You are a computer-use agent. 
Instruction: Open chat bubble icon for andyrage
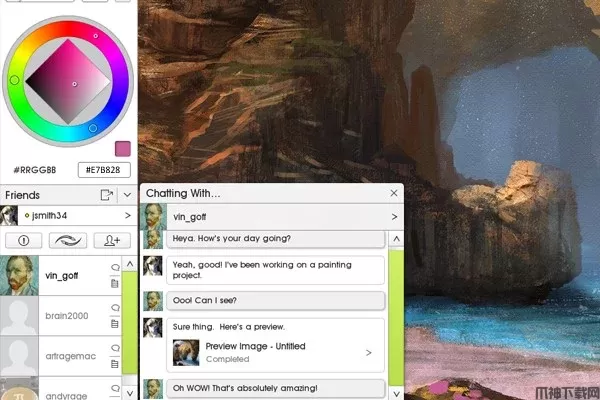click(x=115, y=388)
